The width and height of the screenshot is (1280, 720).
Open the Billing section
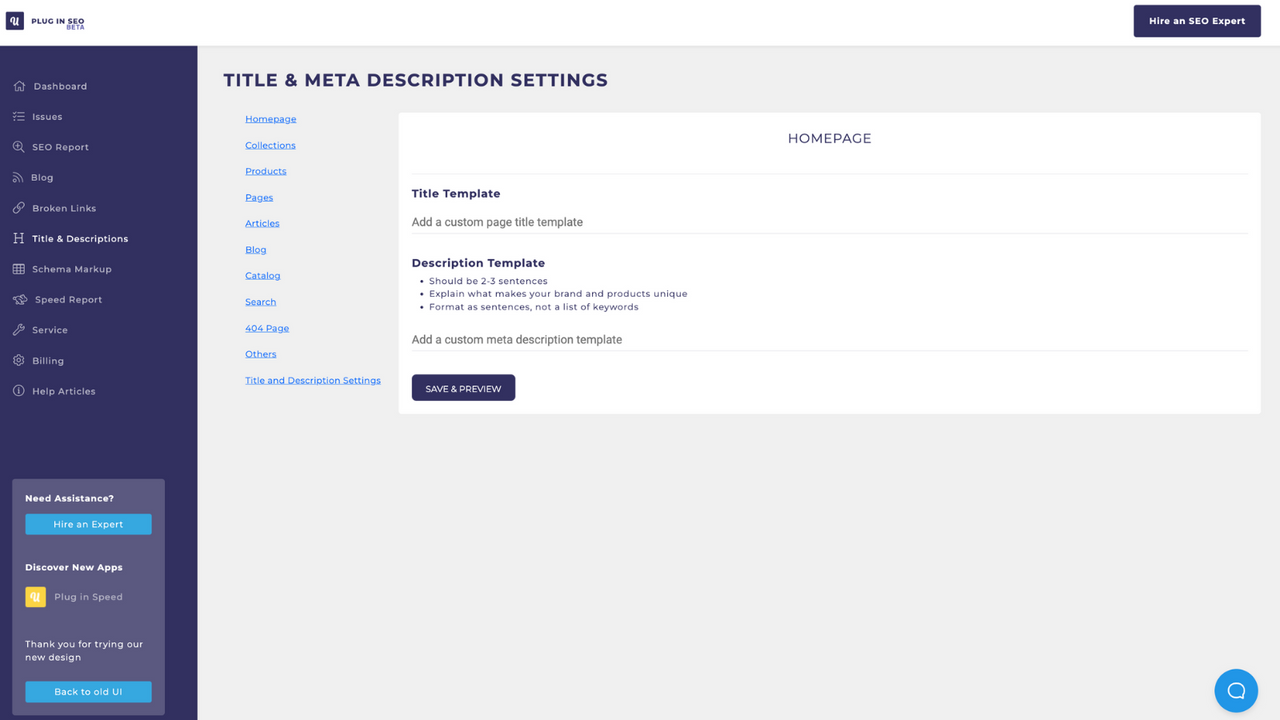[x=17, y=360]
